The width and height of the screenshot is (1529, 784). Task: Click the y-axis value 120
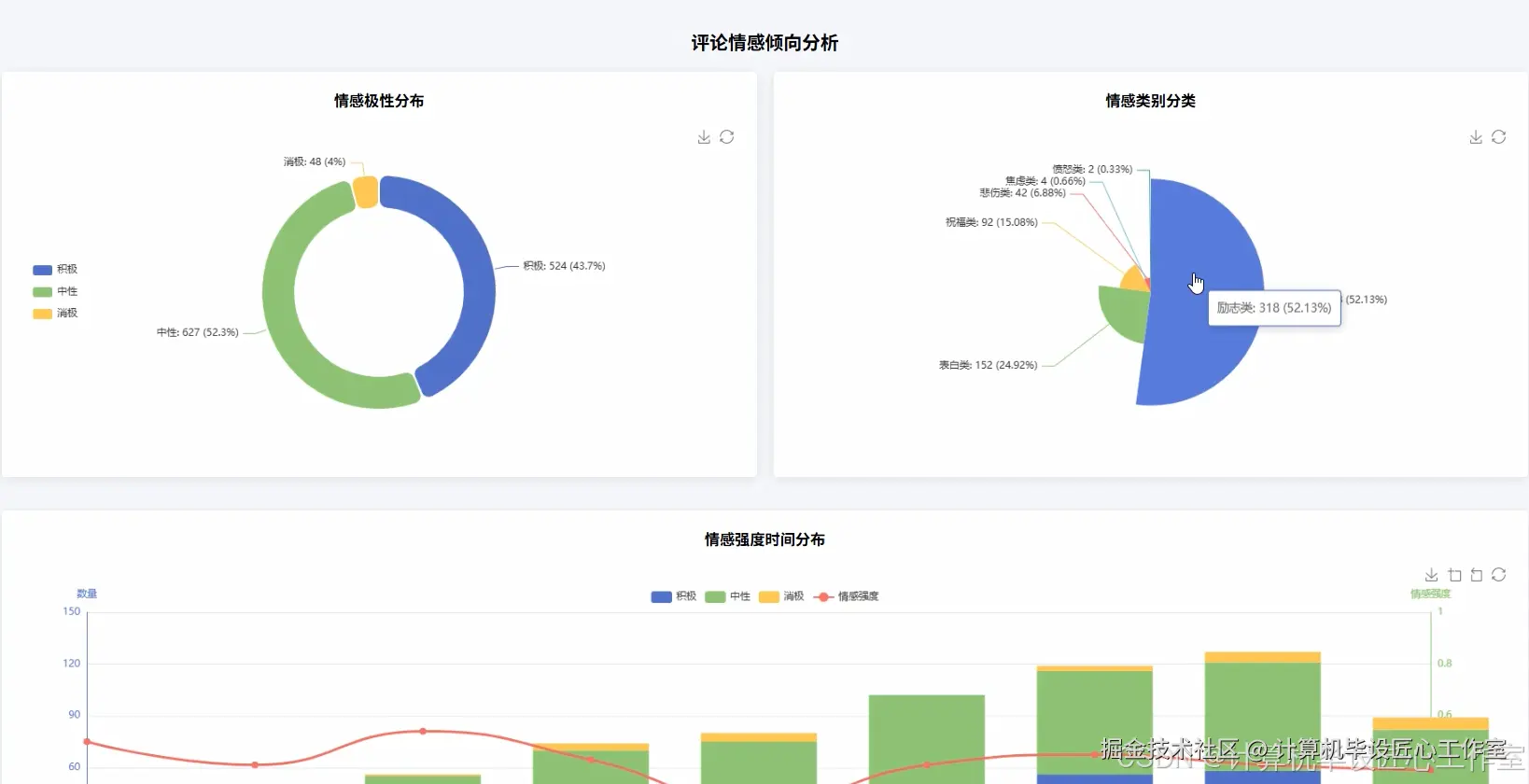click(72, 664)
